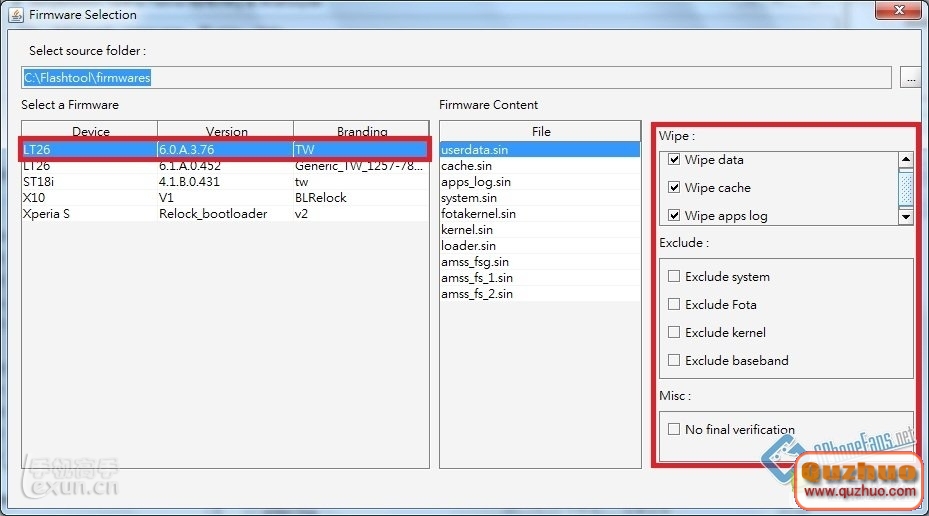The height and width of the screenshot is (516, 929).
Task: Click the source folder path field
Action: [456, 78]
